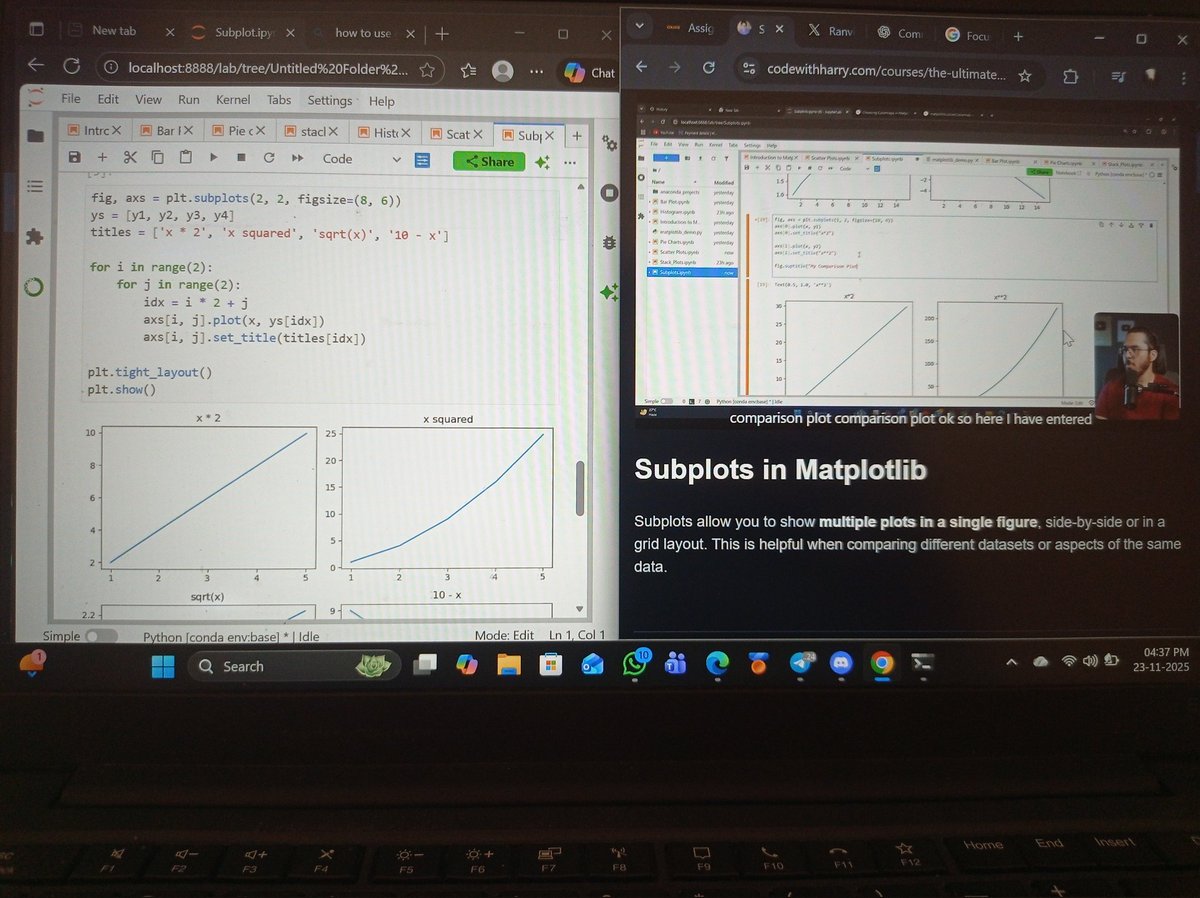
Task: Open the Jupyter Kernel menu
Action: 233,100
